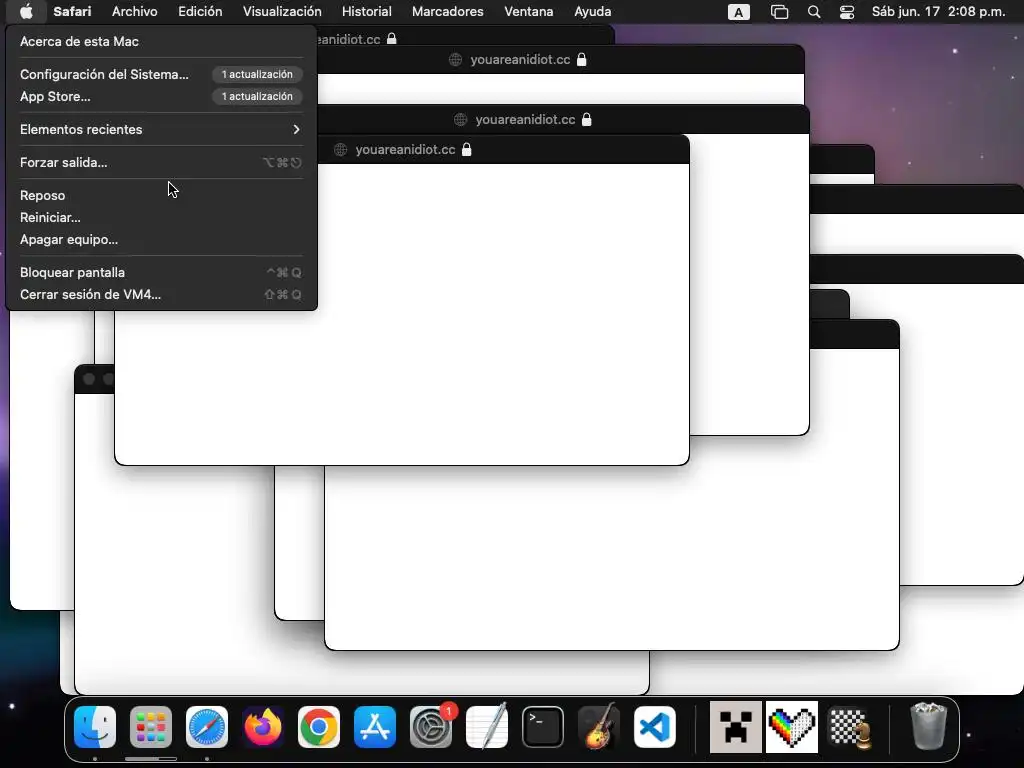Open the rainbow heart app in Dock
Screen dimensions: 1024x768
click(792, 727)
